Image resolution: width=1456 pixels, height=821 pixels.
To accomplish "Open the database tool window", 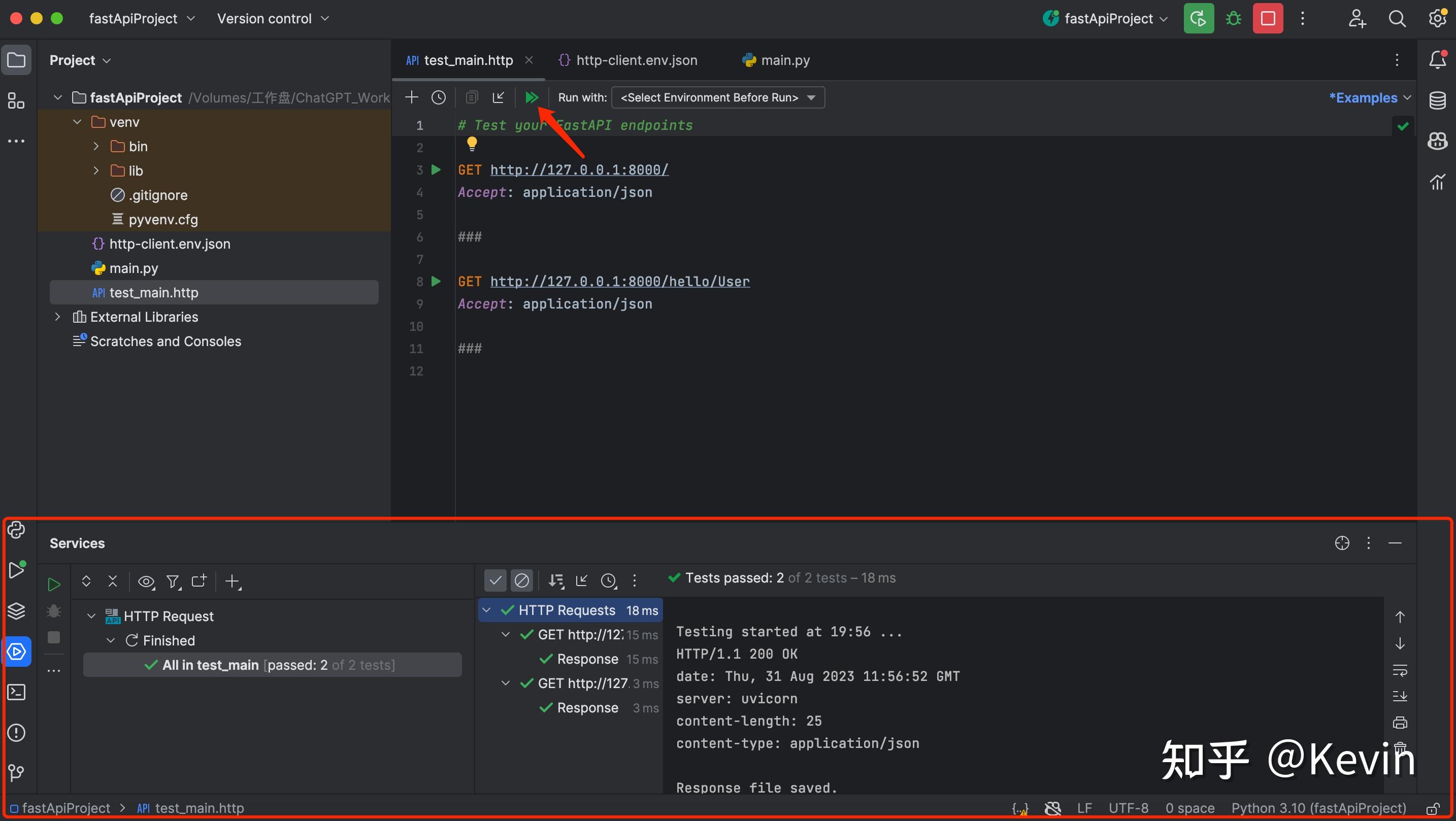I will pyautogui.click(x=1438, y=100).
